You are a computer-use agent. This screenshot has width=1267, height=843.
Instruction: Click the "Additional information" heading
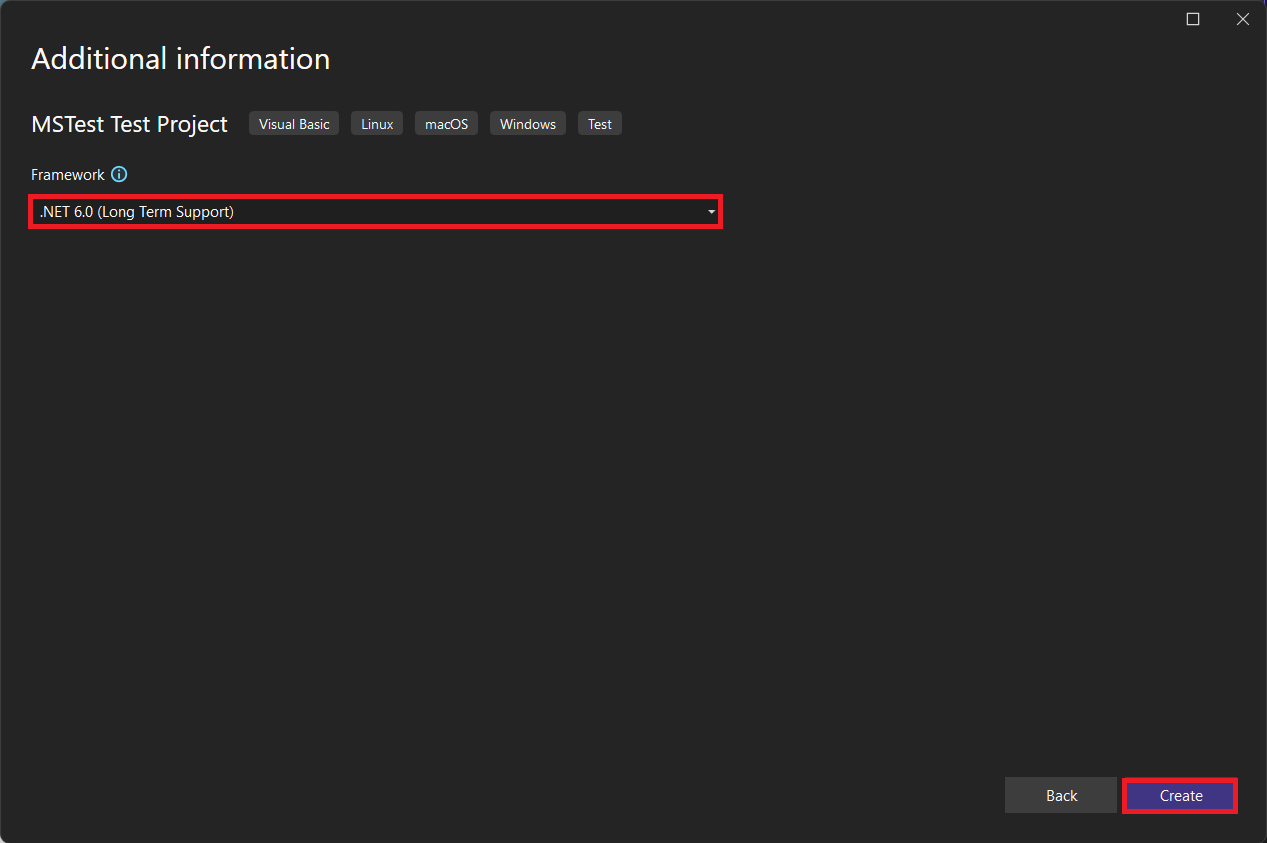coord(180,58)
